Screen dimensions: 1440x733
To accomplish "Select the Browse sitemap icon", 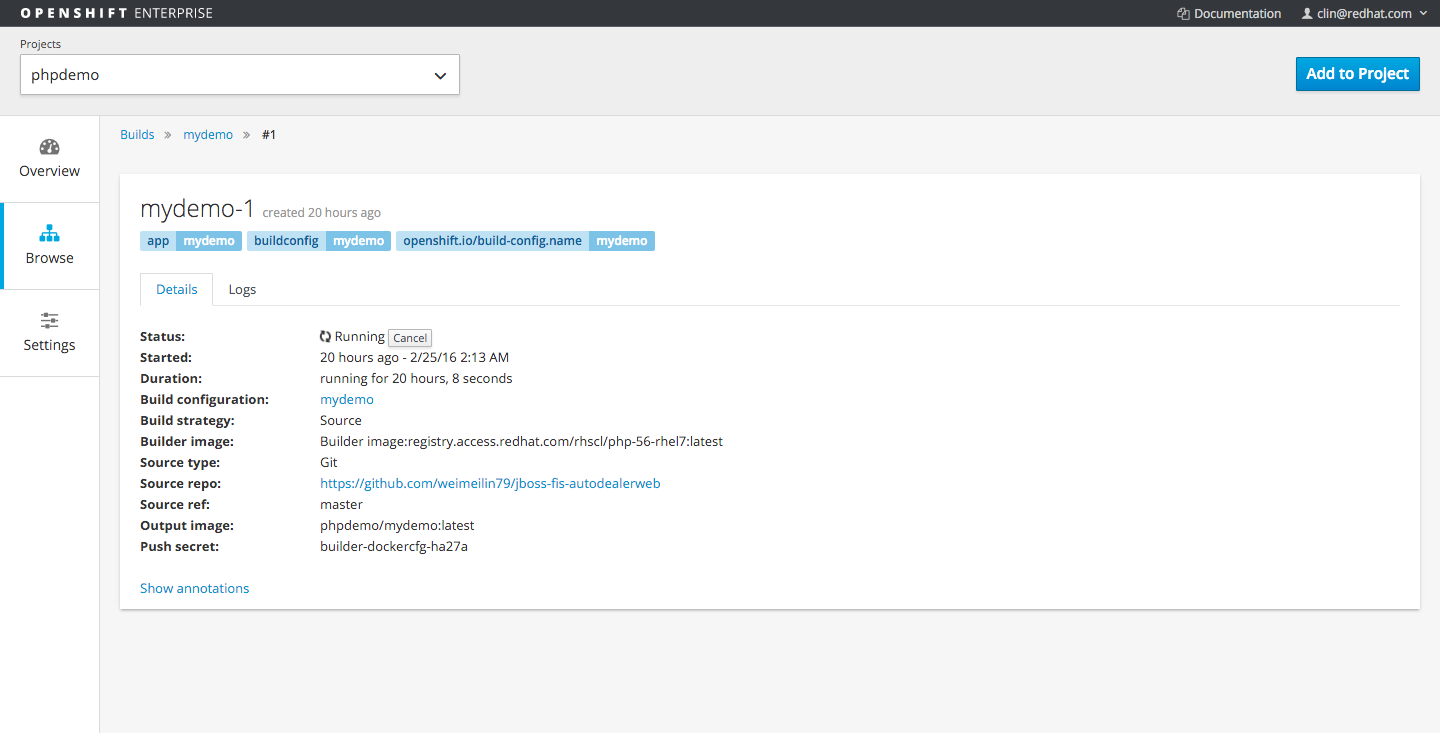I will (49, 234).
